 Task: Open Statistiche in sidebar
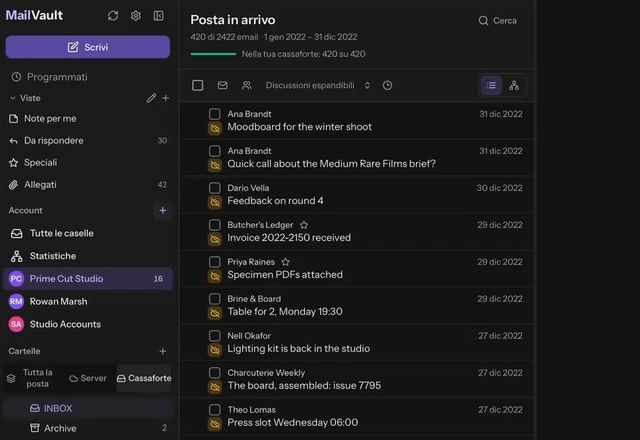click(x=88, y=256)
